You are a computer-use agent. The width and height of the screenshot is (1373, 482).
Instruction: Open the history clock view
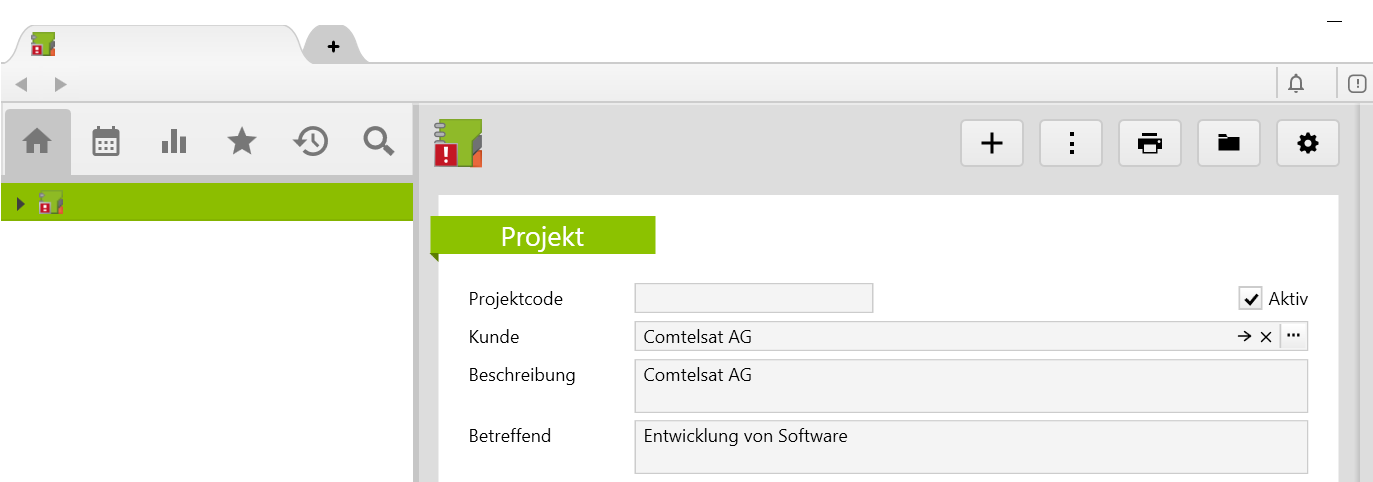(310, 142)
